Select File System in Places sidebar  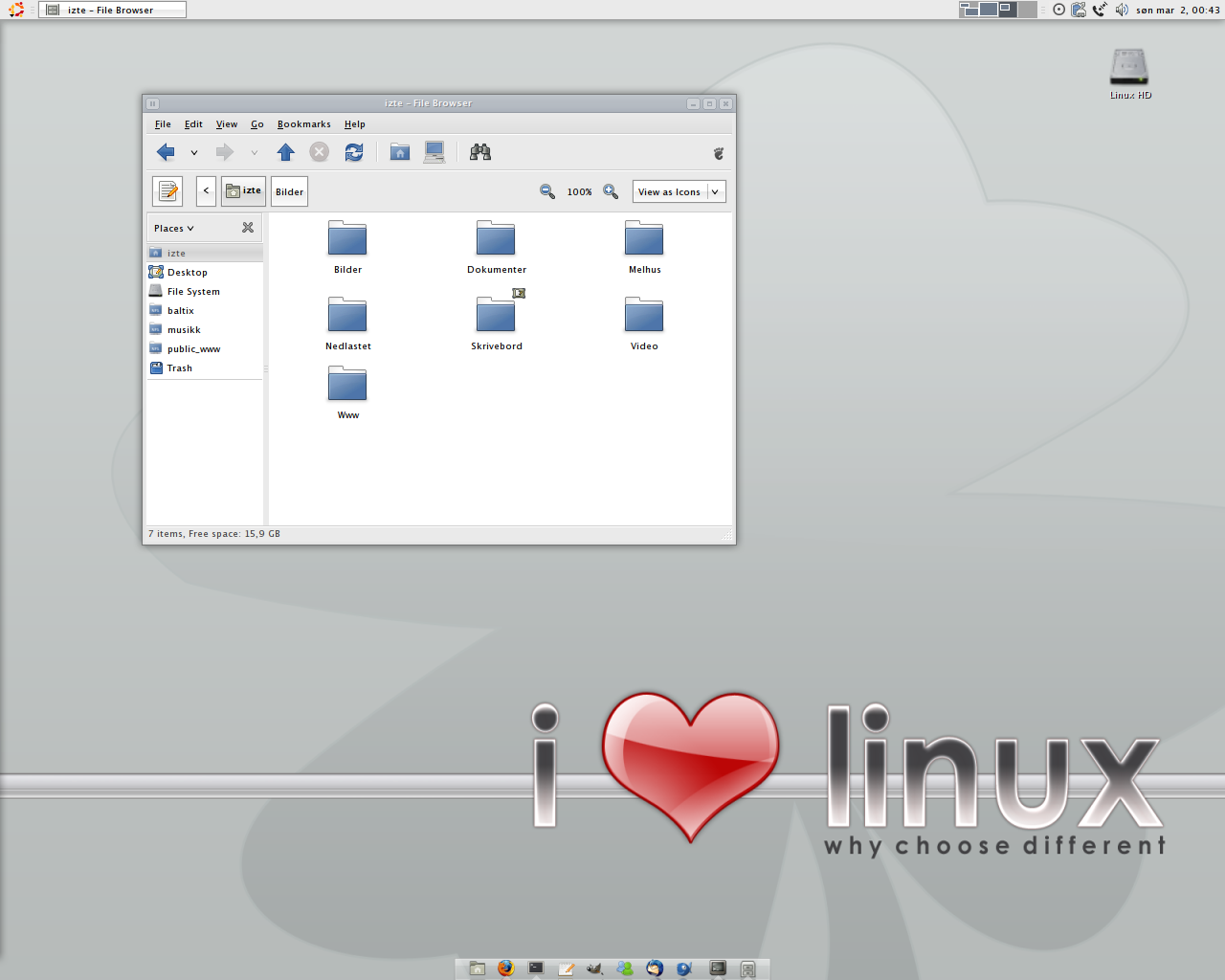point(205,292)
